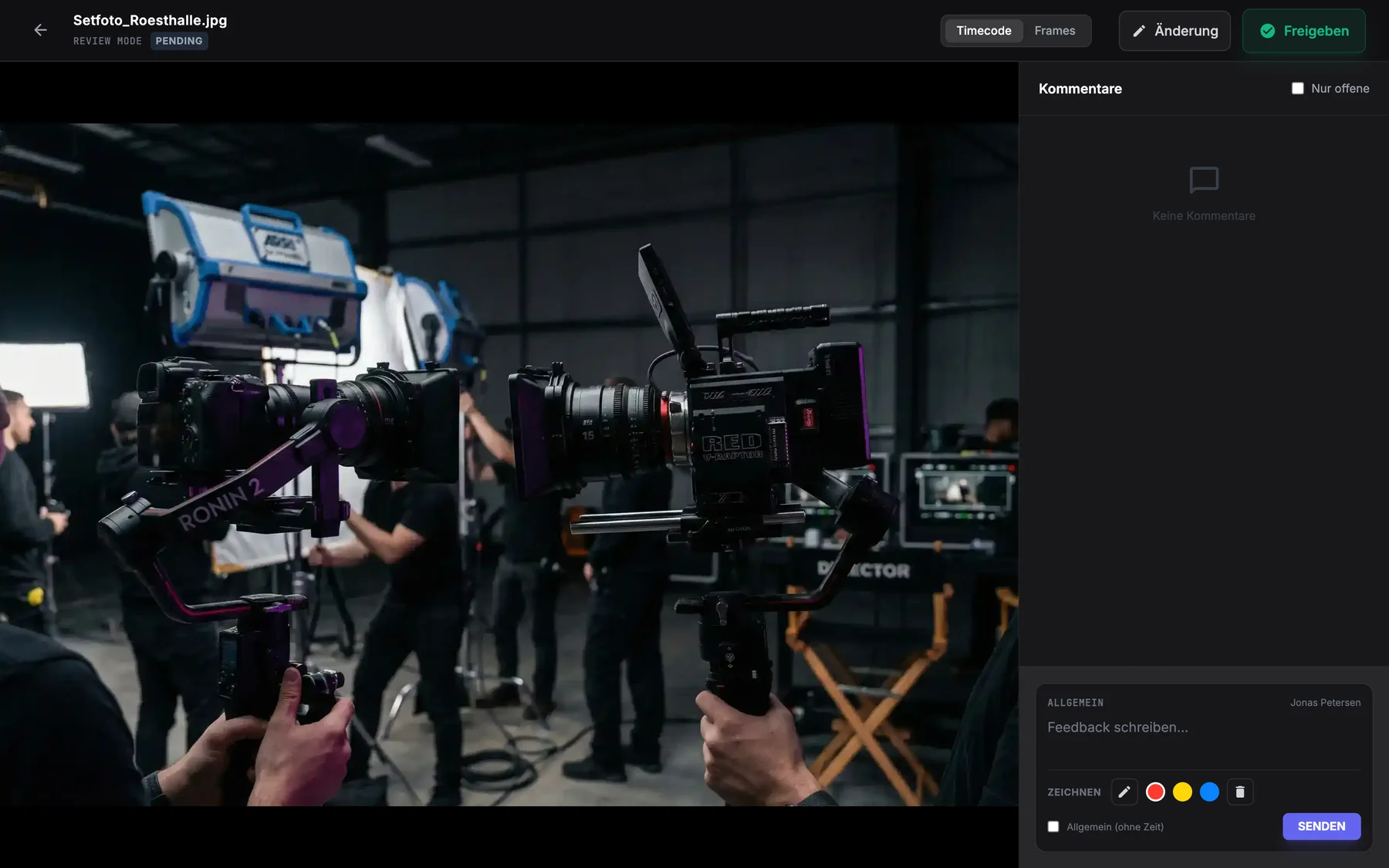
Task: Approve the file with Freigeben
Action: 1304,31
